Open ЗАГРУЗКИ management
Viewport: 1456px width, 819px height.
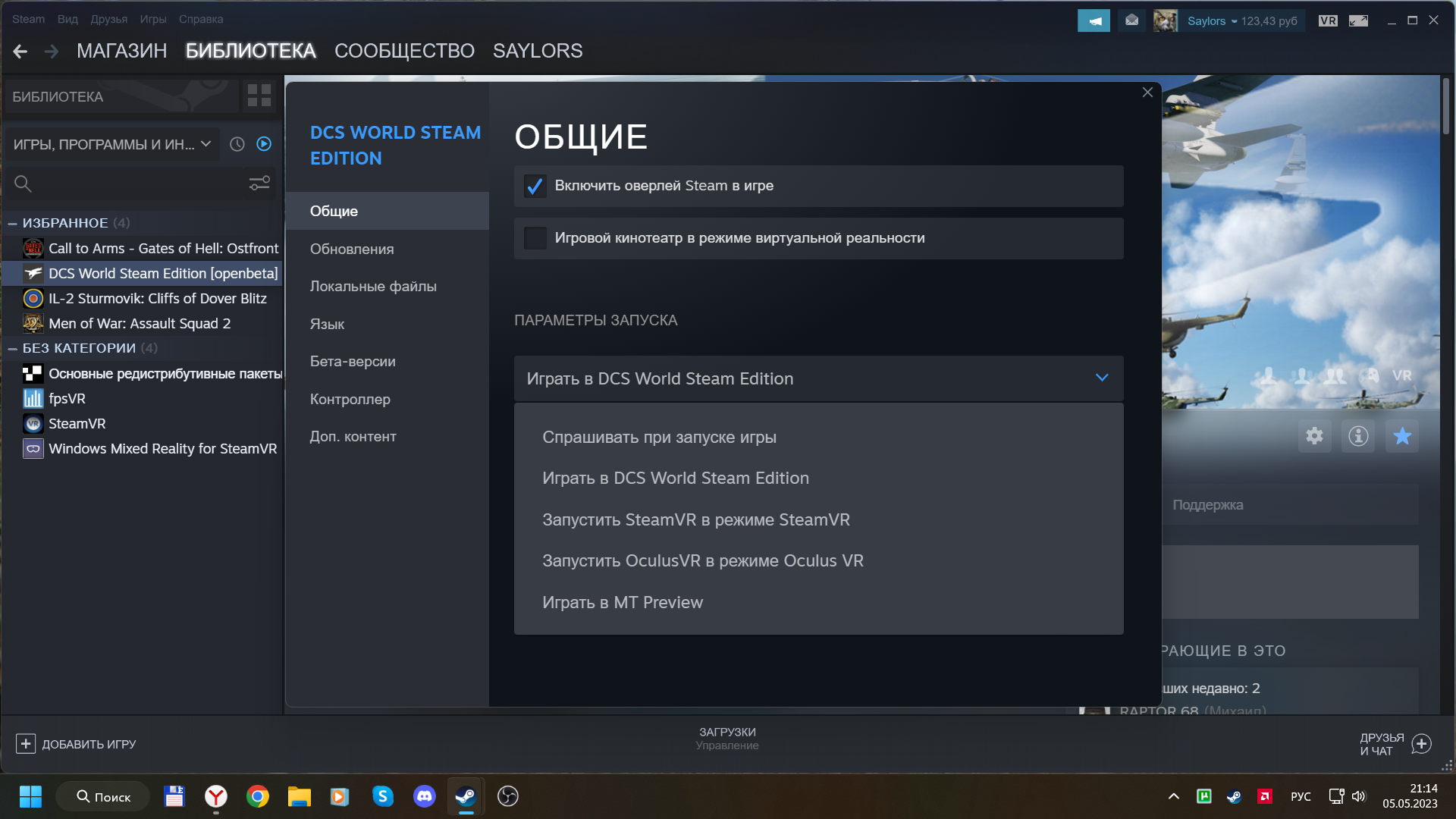[727, 738]
